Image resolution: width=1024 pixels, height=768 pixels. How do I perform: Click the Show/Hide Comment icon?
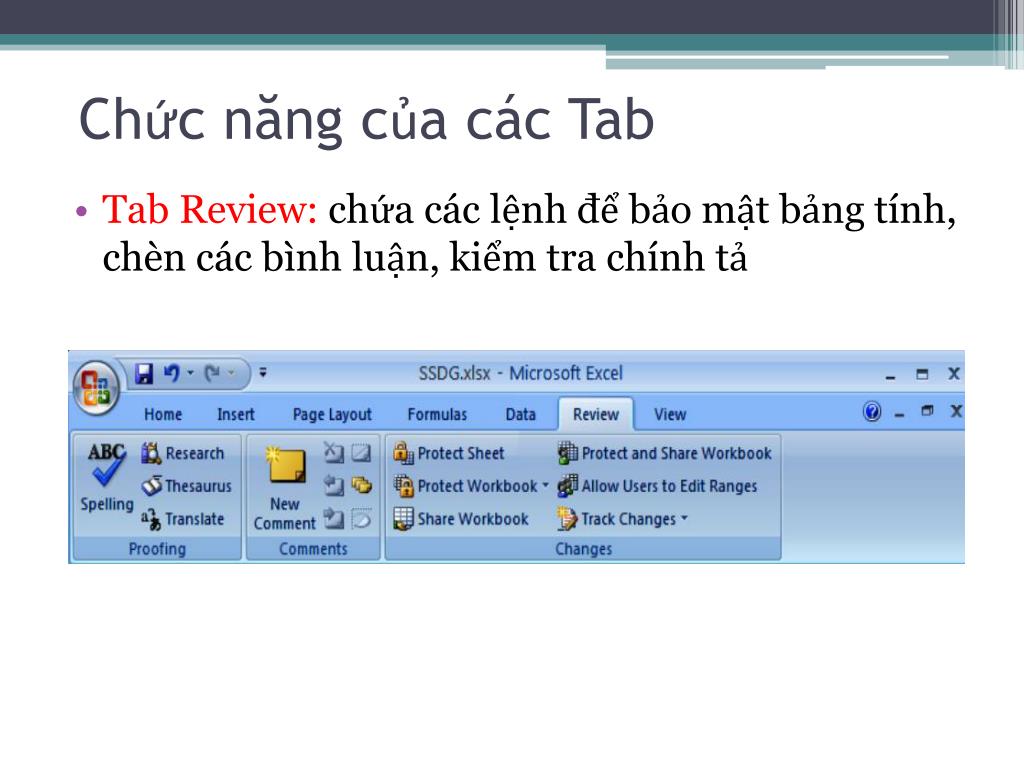point(361,452)
